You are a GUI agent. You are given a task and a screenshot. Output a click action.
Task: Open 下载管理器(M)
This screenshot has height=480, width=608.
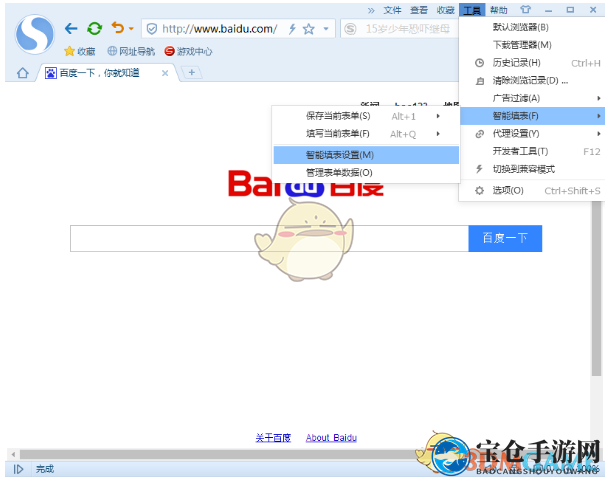[532, 45]
